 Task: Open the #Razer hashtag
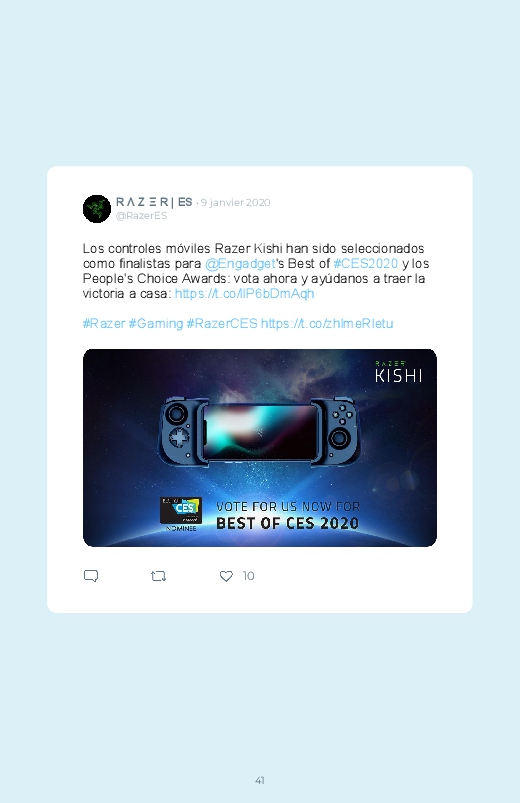click(x=104, y=324)
